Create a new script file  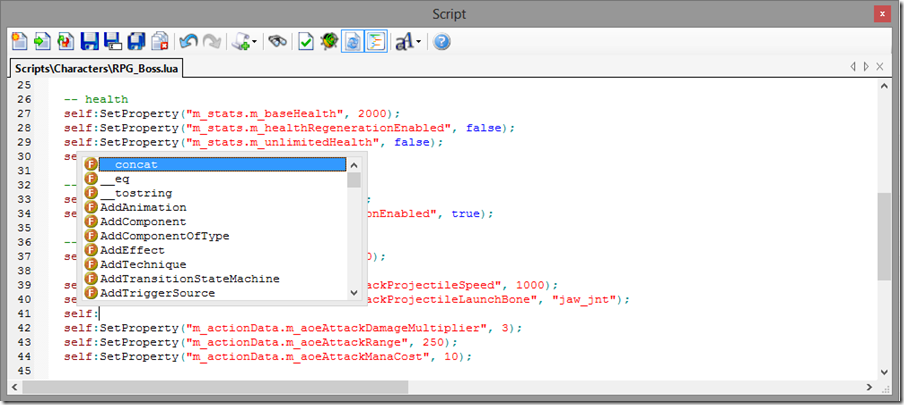tap(19, 41)
